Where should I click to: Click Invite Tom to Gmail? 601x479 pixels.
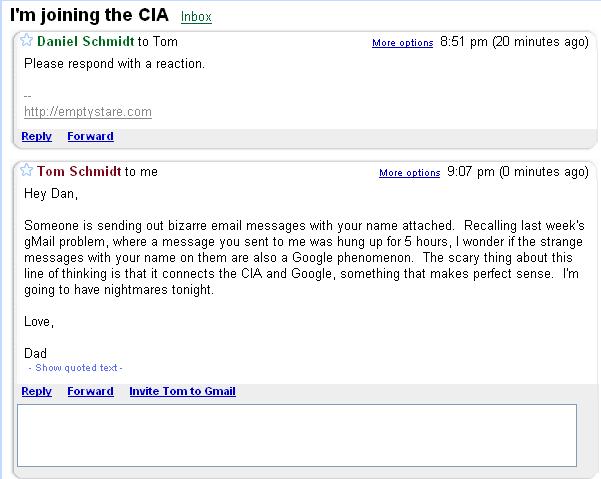point(182,391)
